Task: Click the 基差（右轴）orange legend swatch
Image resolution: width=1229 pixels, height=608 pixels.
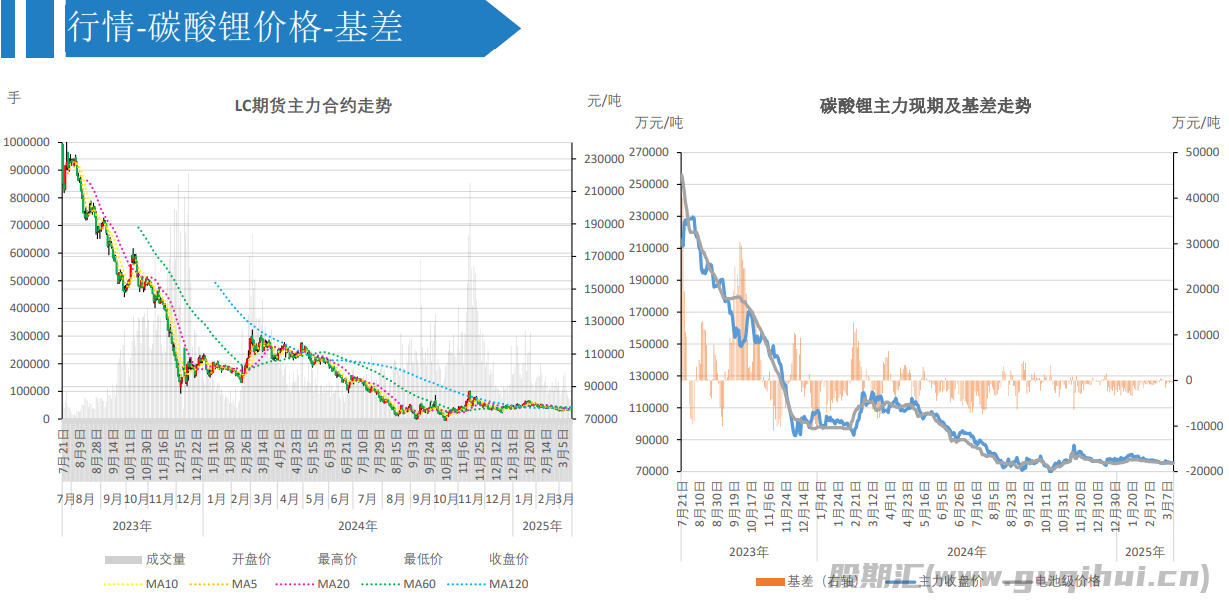Action: (x=770, y=581)
